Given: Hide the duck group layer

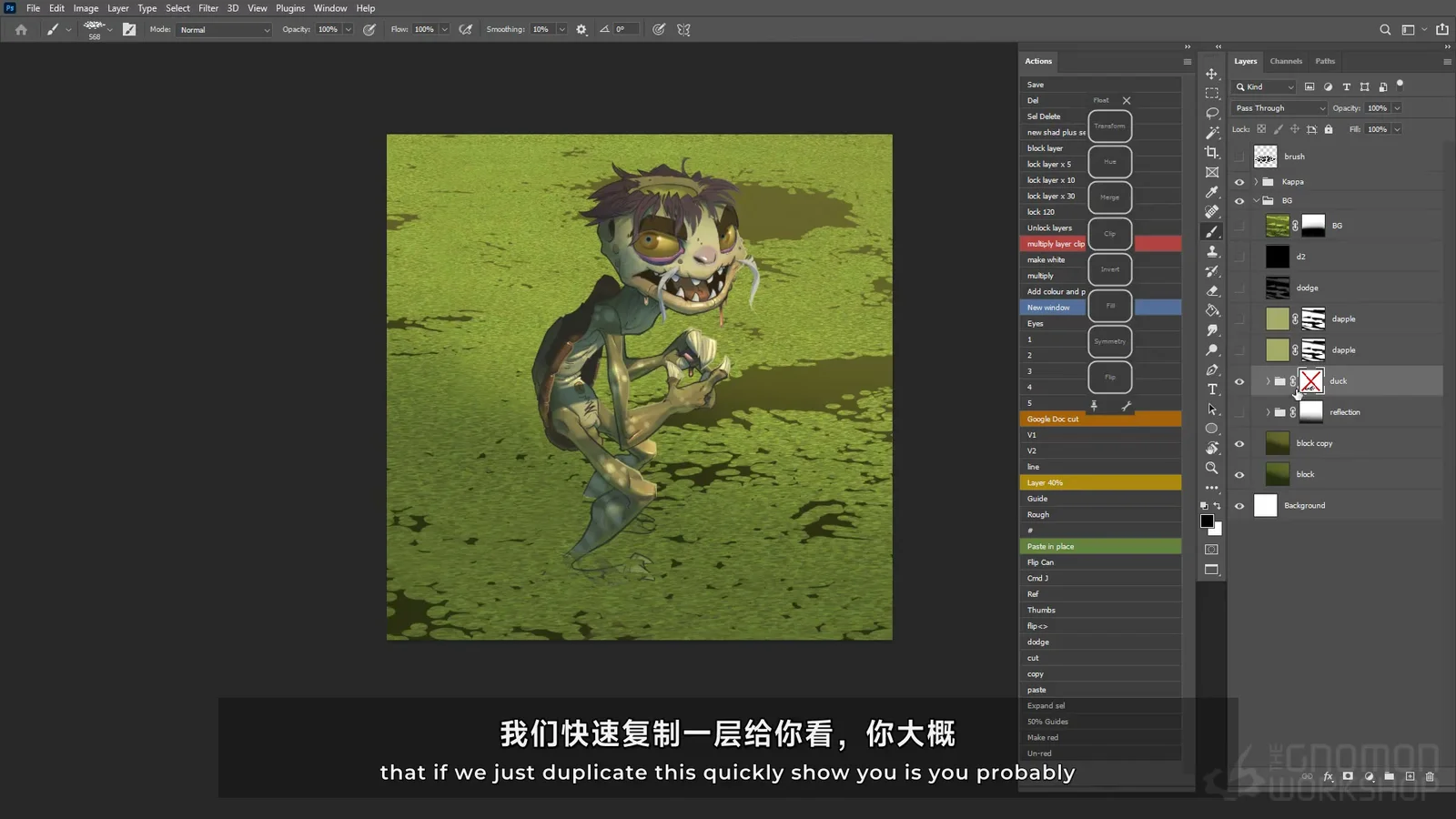Looking at the screenshot, I should pyautogui.click(x=1239, y=382).
